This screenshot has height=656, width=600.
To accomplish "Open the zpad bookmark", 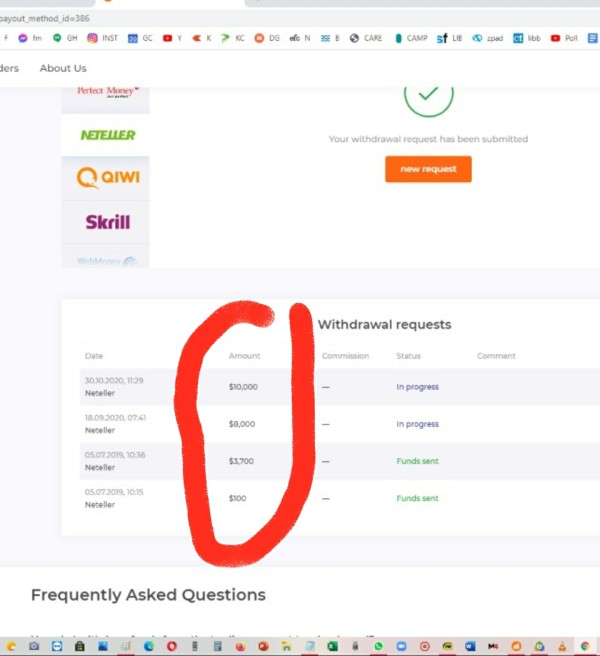I will click(487, 38).
